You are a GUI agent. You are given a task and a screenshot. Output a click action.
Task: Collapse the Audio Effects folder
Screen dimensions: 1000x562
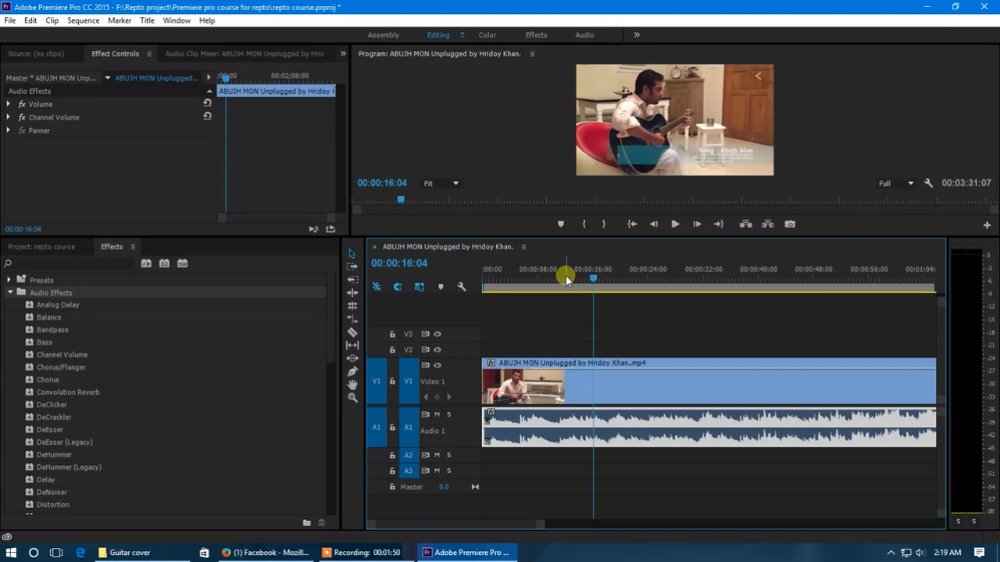[x=10, y=292]
